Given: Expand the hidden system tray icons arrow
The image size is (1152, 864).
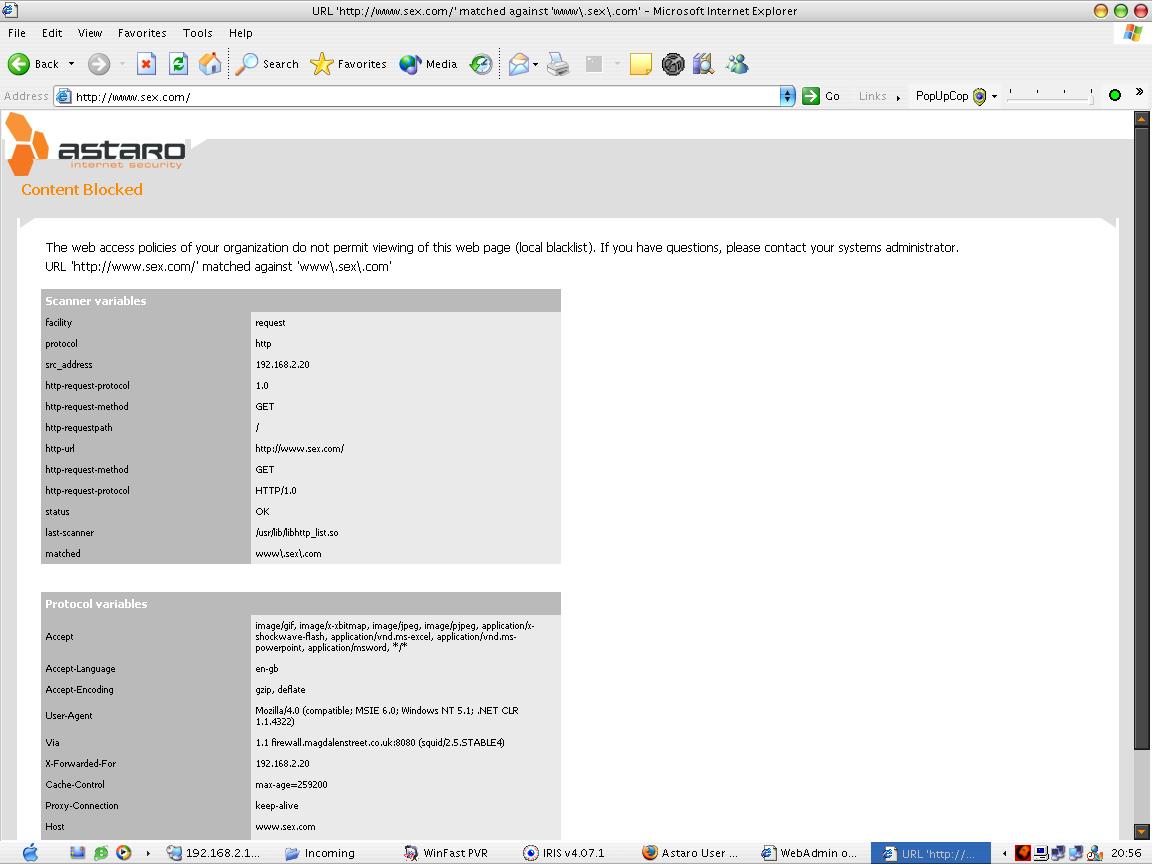Looking at the screenshot, I should pyautogui.click(x=1004, y=854).
